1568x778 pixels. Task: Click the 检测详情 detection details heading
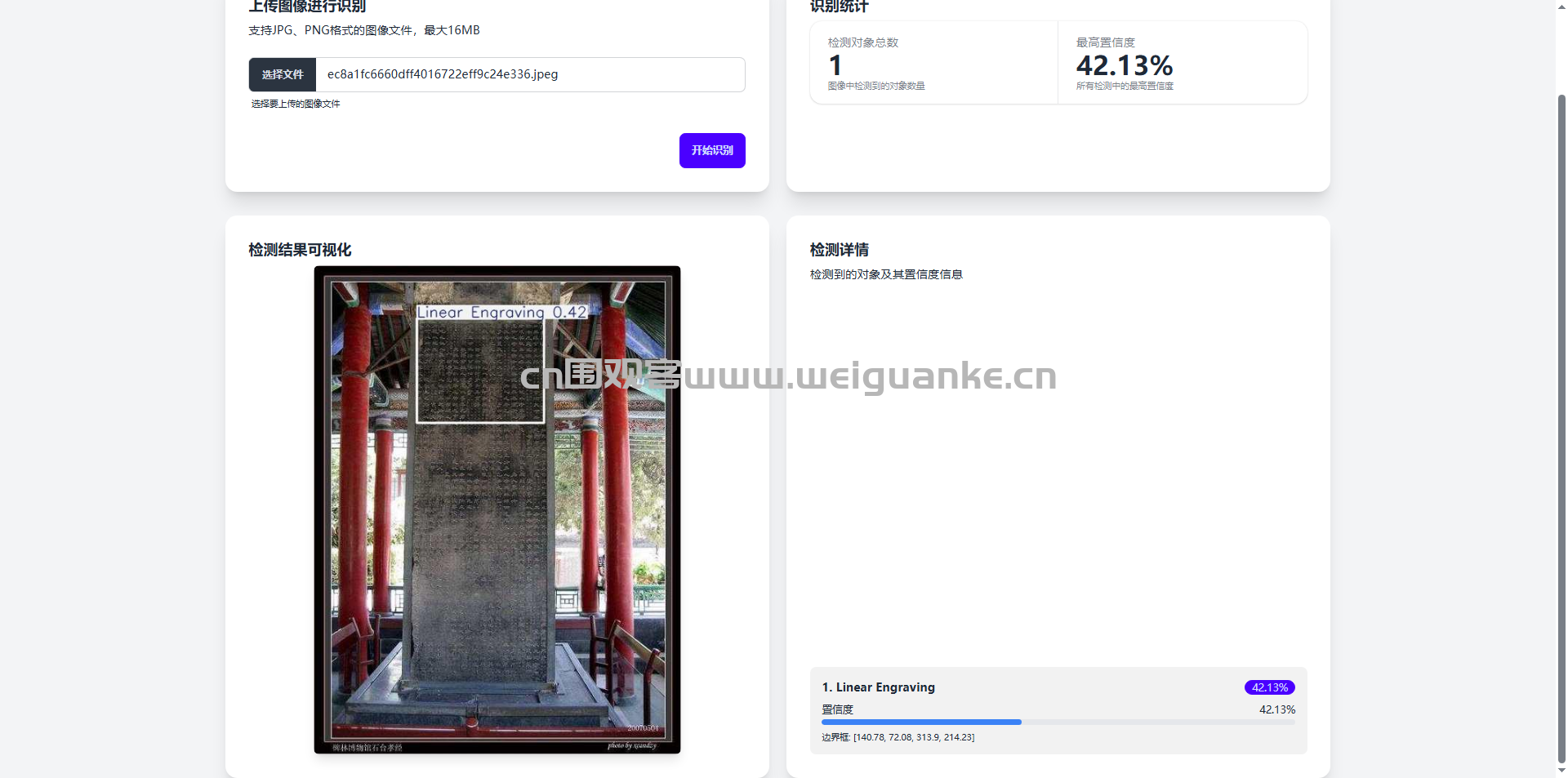pos(839,250)
